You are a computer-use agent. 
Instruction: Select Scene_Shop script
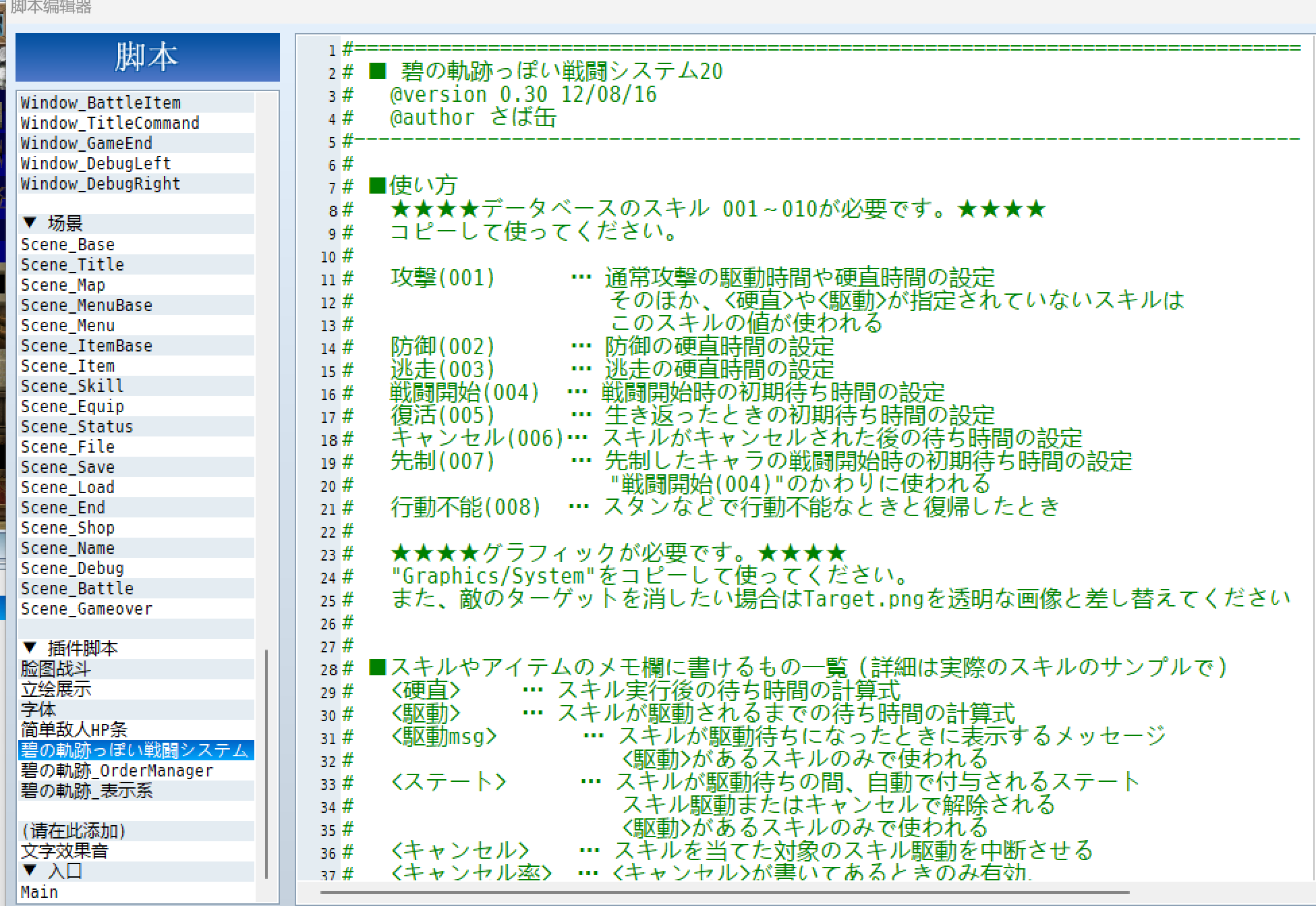coord(136,528)
